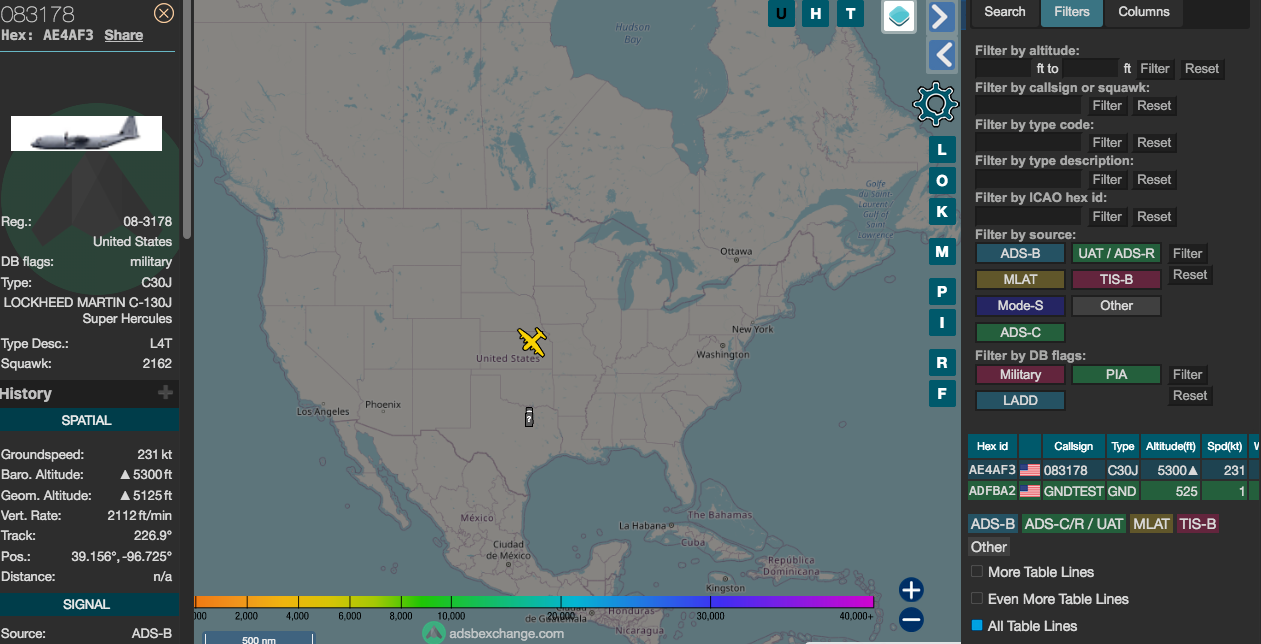1261x644 pixels.
Task: Reset the type code filter
Action: click(1154, 143)
